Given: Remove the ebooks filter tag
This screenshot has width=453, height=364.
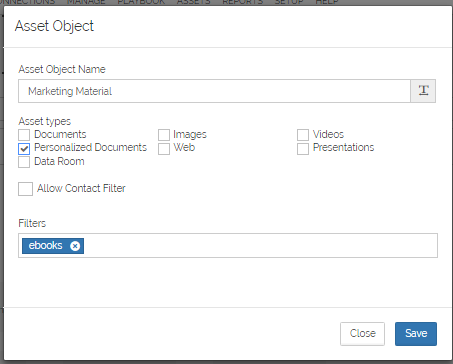Looking at the screenshot, I should (75, 246).
